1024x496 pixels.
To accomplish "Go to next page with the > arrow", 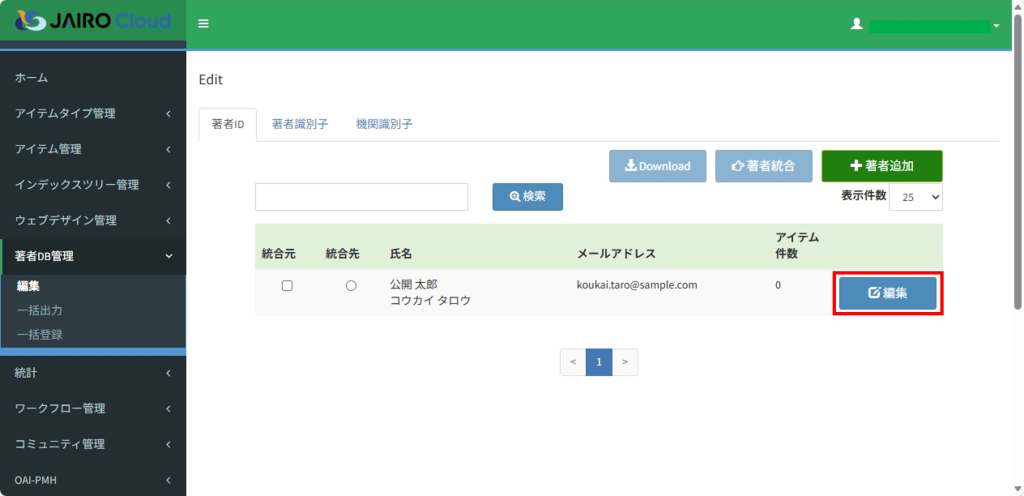I will coord(624,362).
